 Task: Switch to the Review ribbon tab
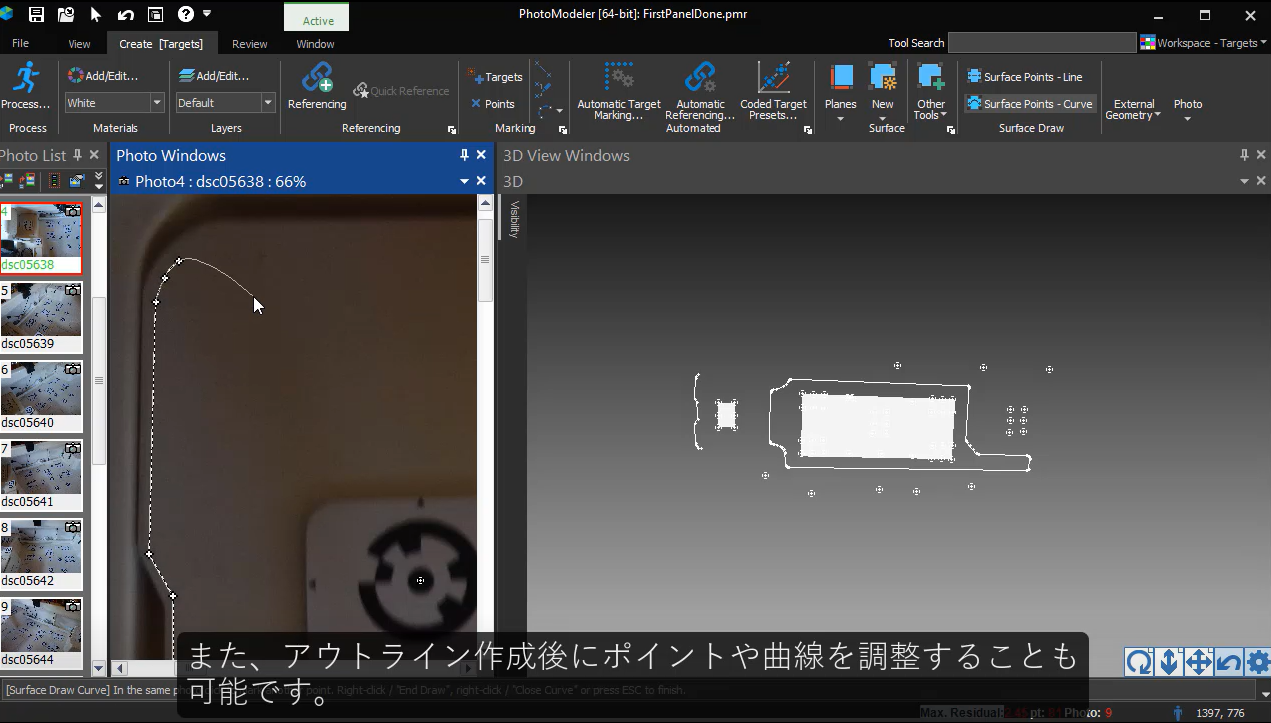pyautogui.click(x=249, y=44)
